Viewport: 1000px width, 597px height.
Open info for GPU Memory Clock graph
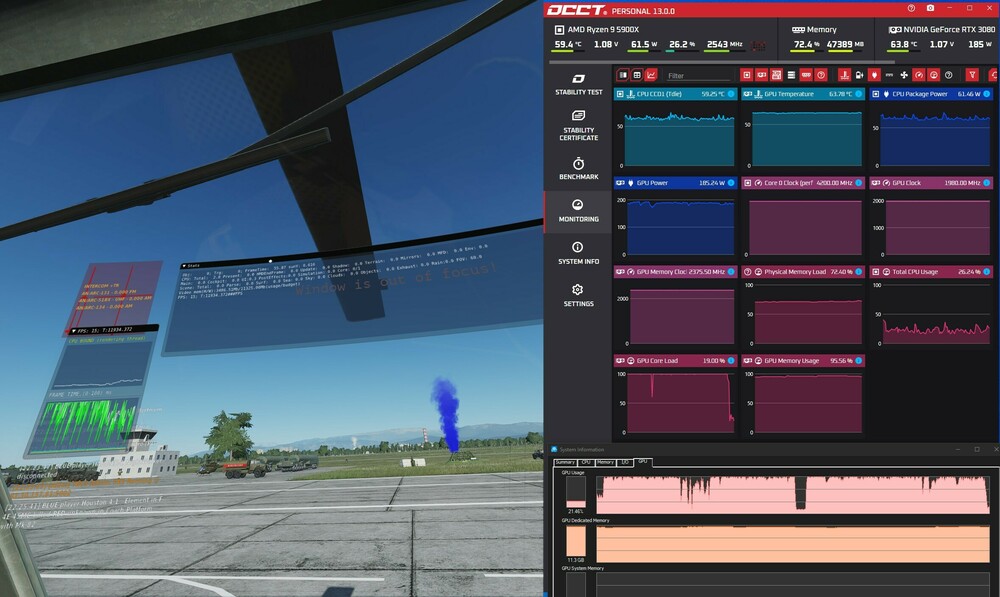(731, 272)
